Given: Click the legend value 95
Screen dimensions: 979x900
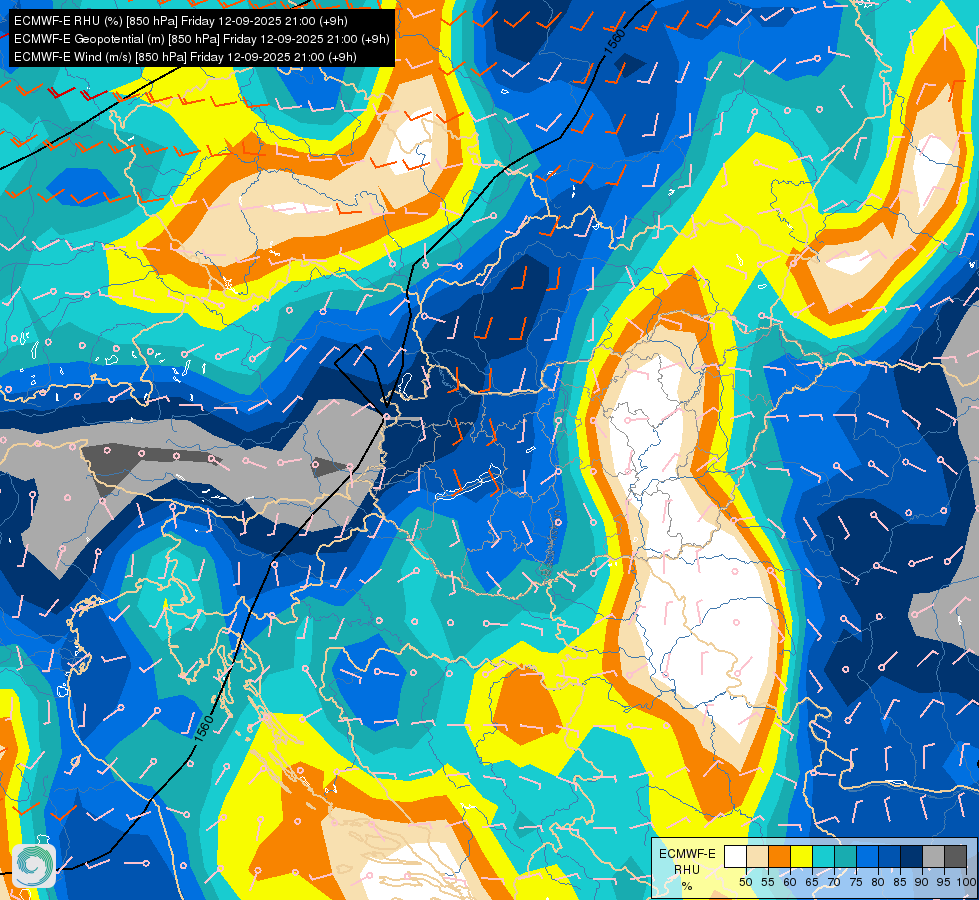Looking at the screenshot, I should (x=943, y=883).
